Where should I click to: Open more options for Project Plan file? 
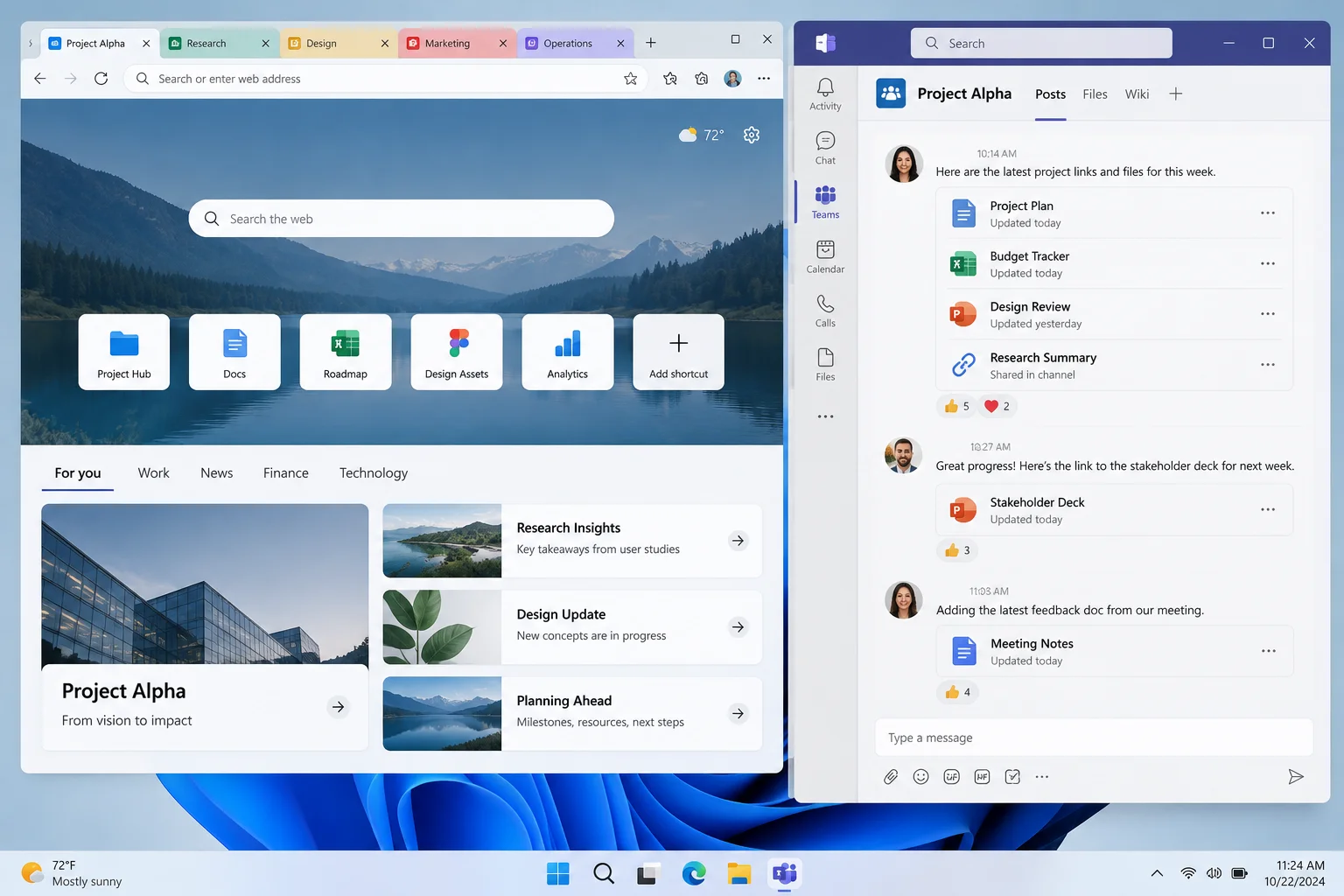[1268, 213]
